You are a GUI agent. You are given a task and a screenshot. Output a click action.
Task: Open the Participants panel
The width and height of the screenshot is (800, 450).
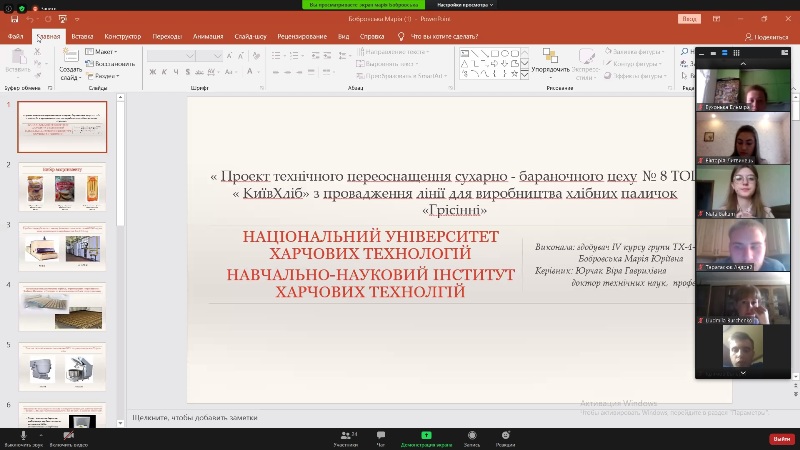tap(346, 437)
